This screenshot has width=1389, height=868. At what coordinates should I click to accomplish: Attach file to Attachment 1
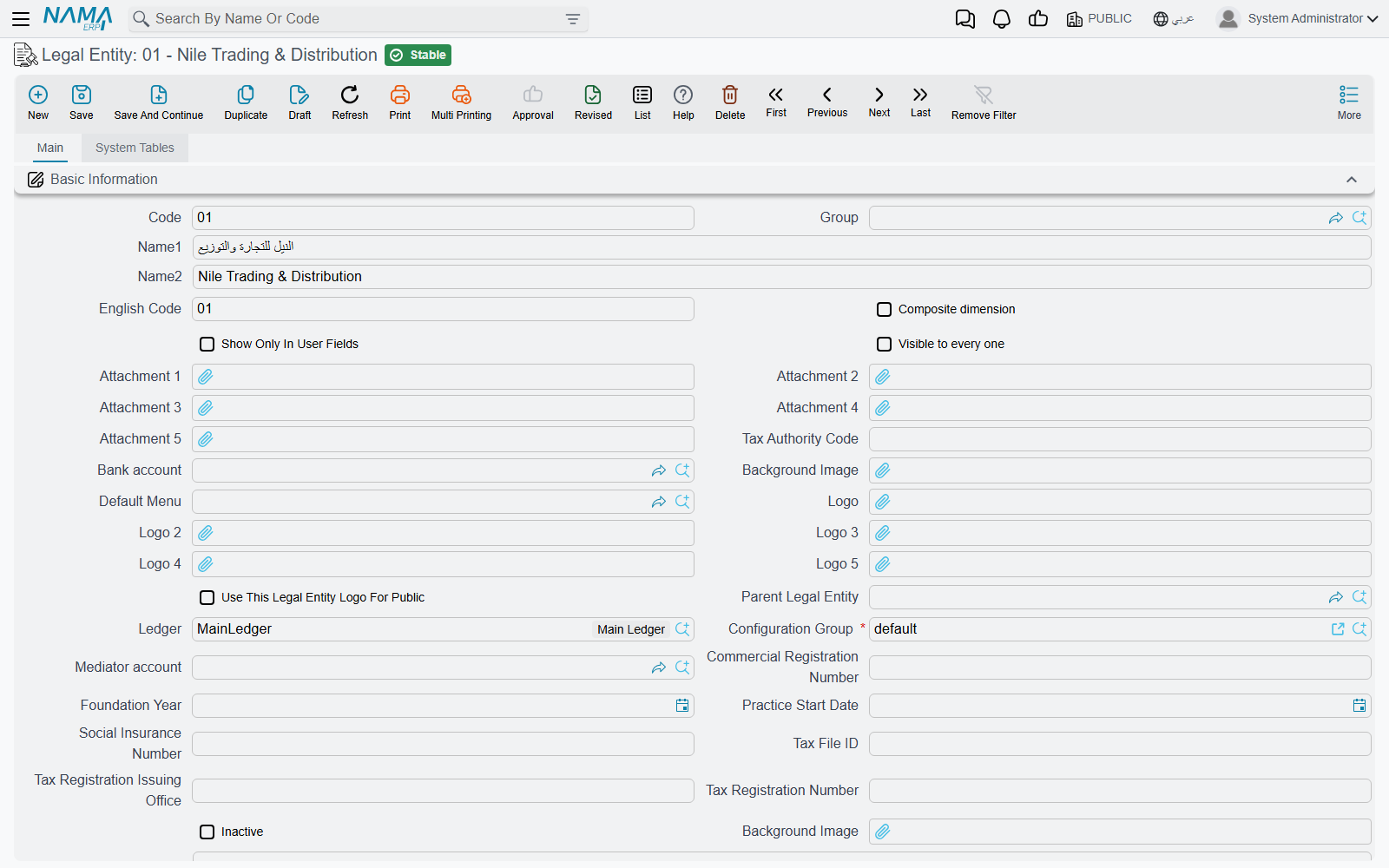coord(206,377)
